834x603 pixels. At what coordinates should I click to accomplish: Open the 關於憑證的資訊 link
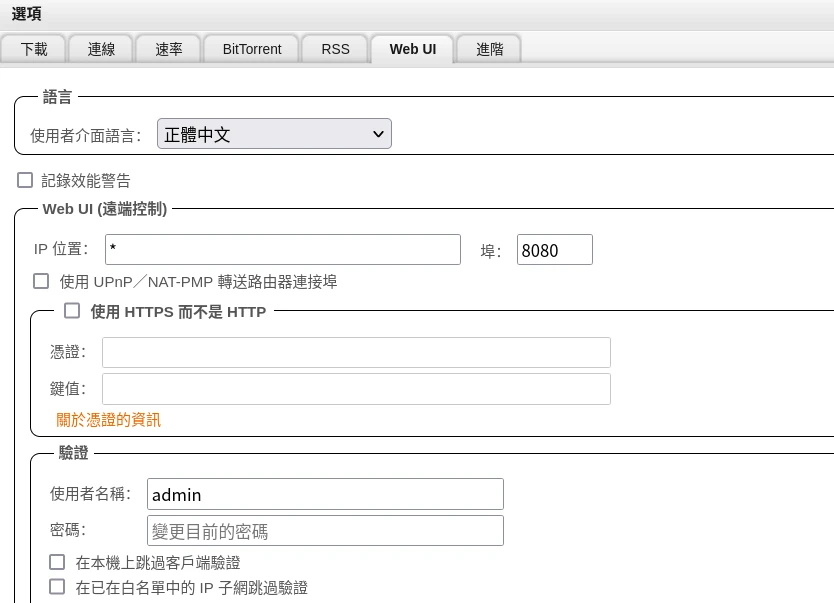click(x=108, y=420)
